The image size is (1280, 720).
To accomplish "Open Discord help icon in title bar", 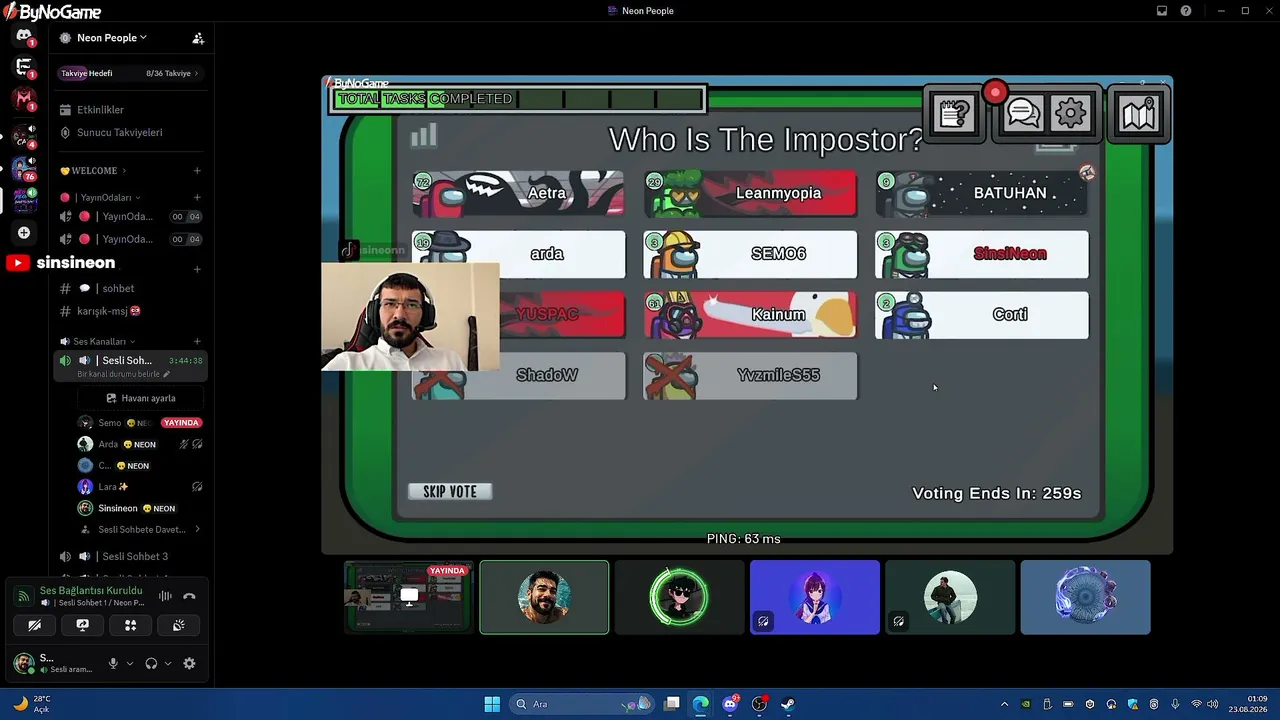I will coord(1186,11).
